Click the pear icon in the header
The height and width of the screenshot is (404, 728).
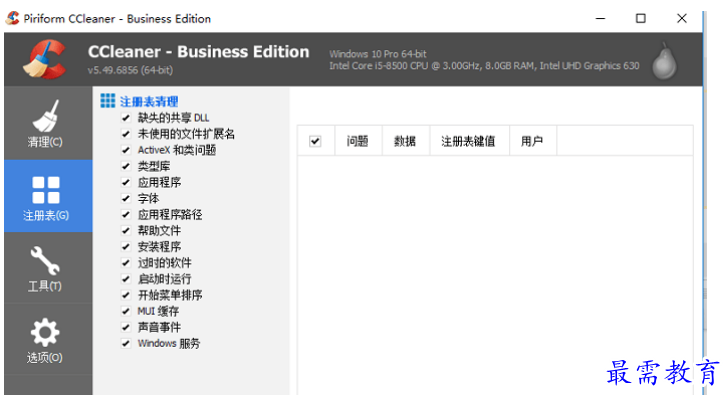[x=664, y=61]
